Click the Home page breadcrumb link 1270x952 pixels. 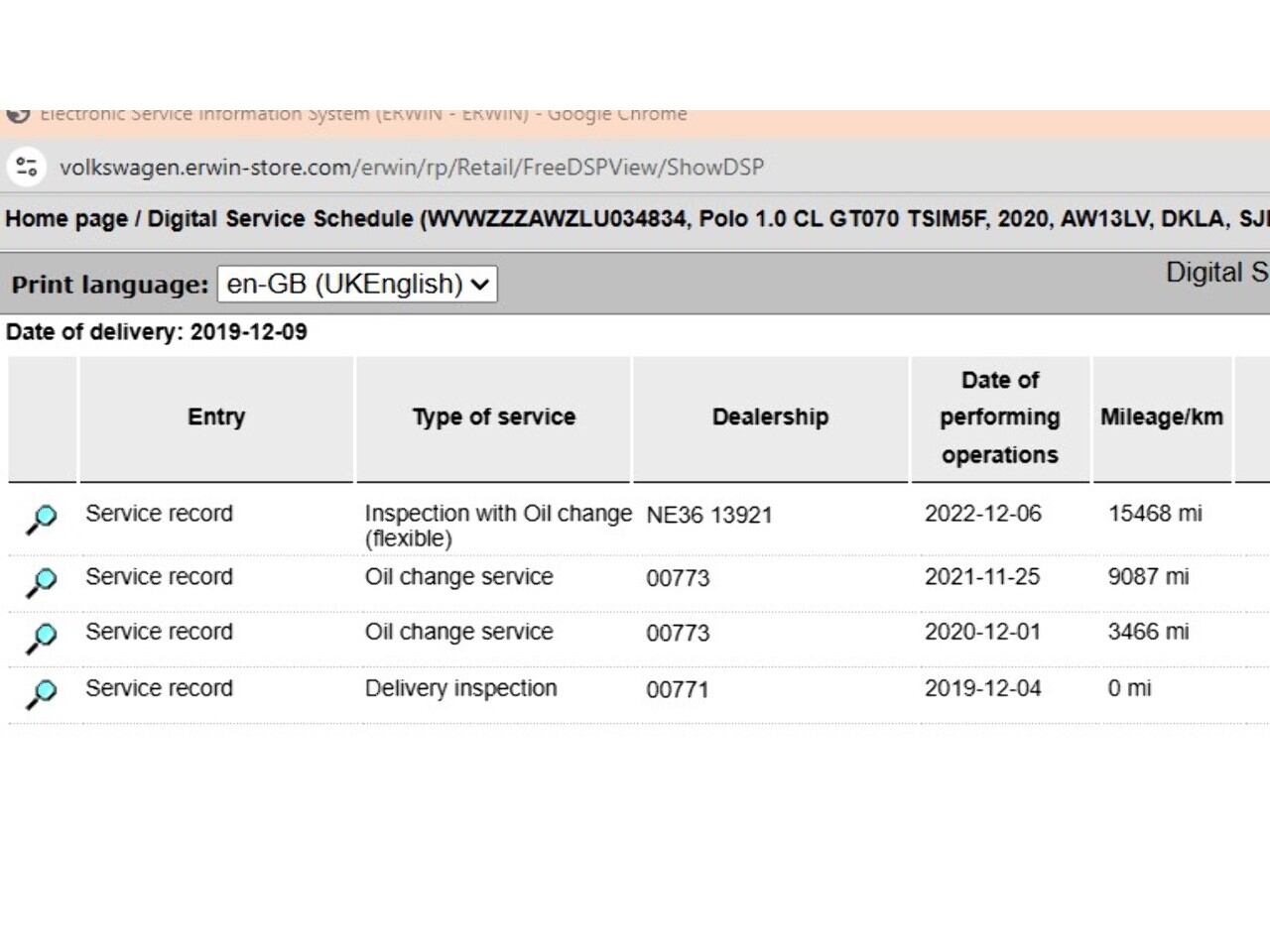tap(66, 218)
